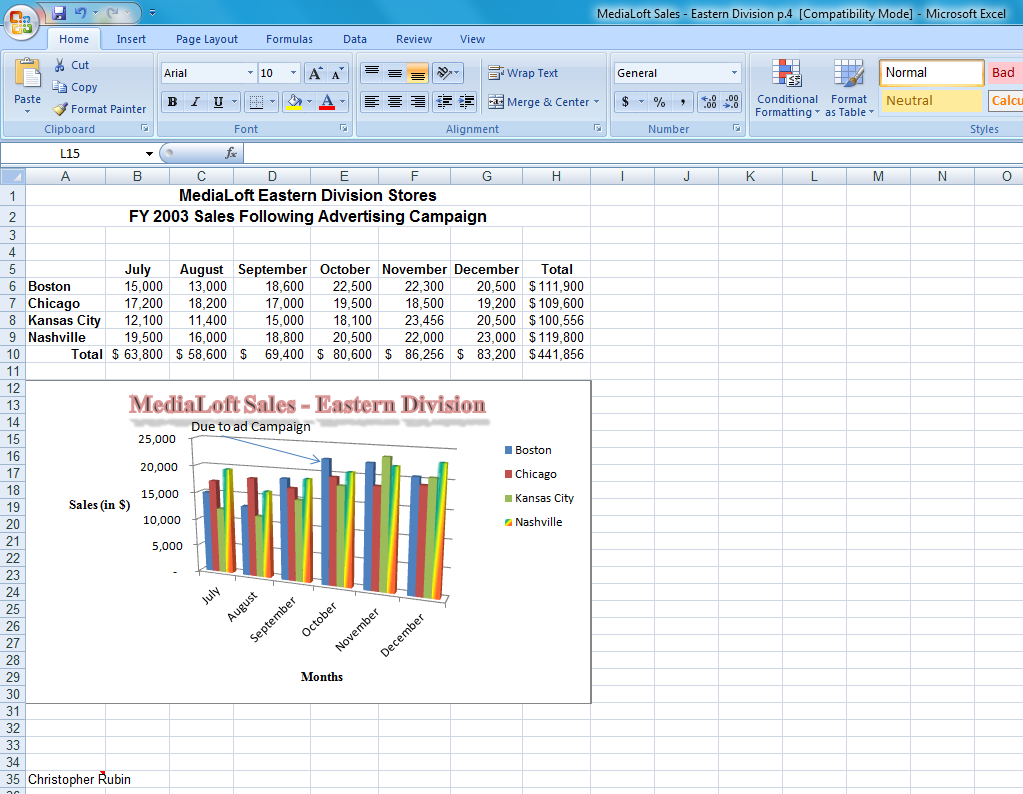This screenshot has width=1023, height=794.
Task: Apply cell borders icon
Action: tap(256, 102)
